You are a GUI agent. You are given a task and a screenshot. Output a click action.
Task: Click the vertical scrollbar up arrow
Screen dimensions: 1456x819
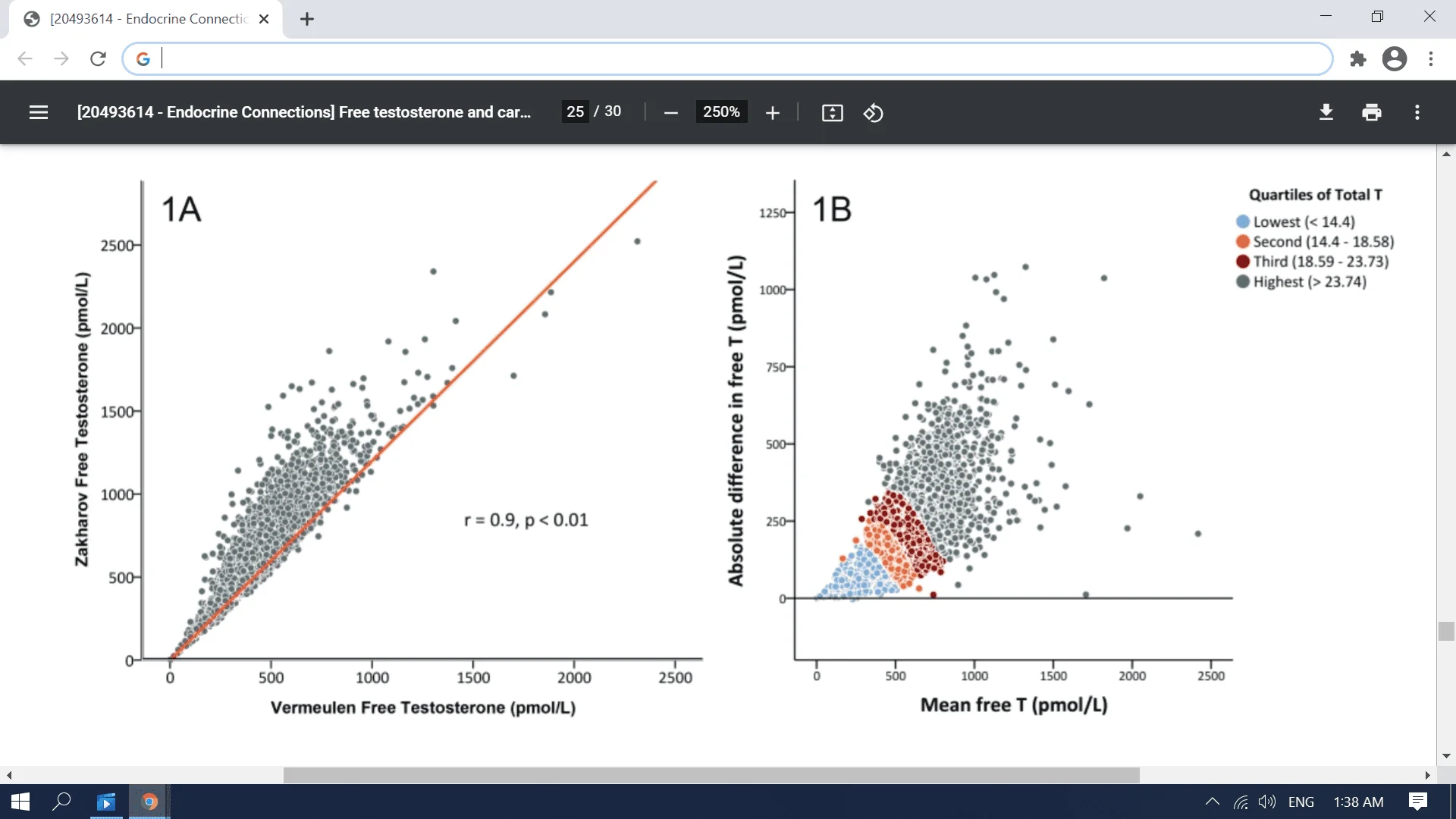pos(1446,154)
